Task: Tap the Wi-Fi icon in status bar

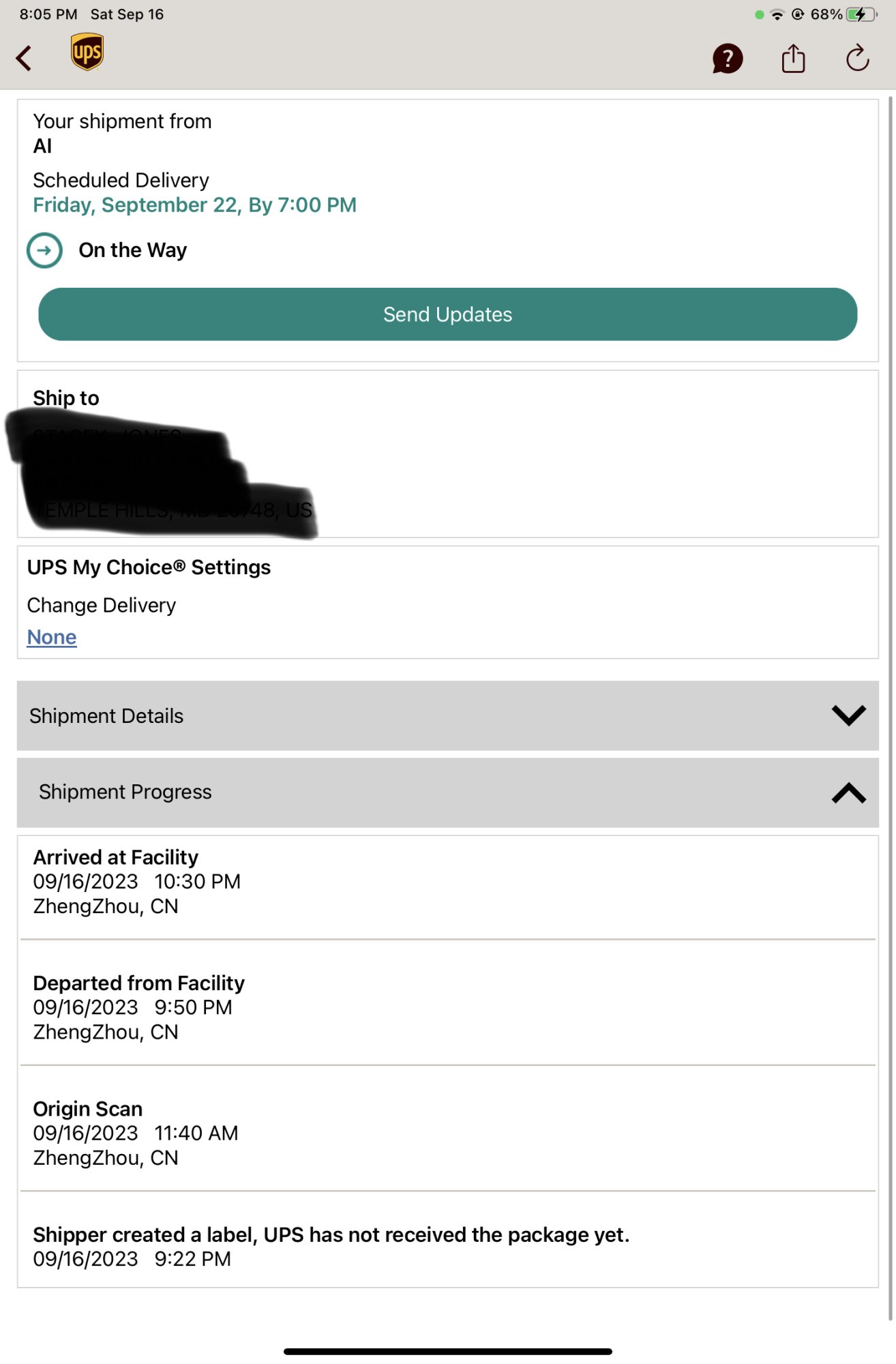Action: 777,14
